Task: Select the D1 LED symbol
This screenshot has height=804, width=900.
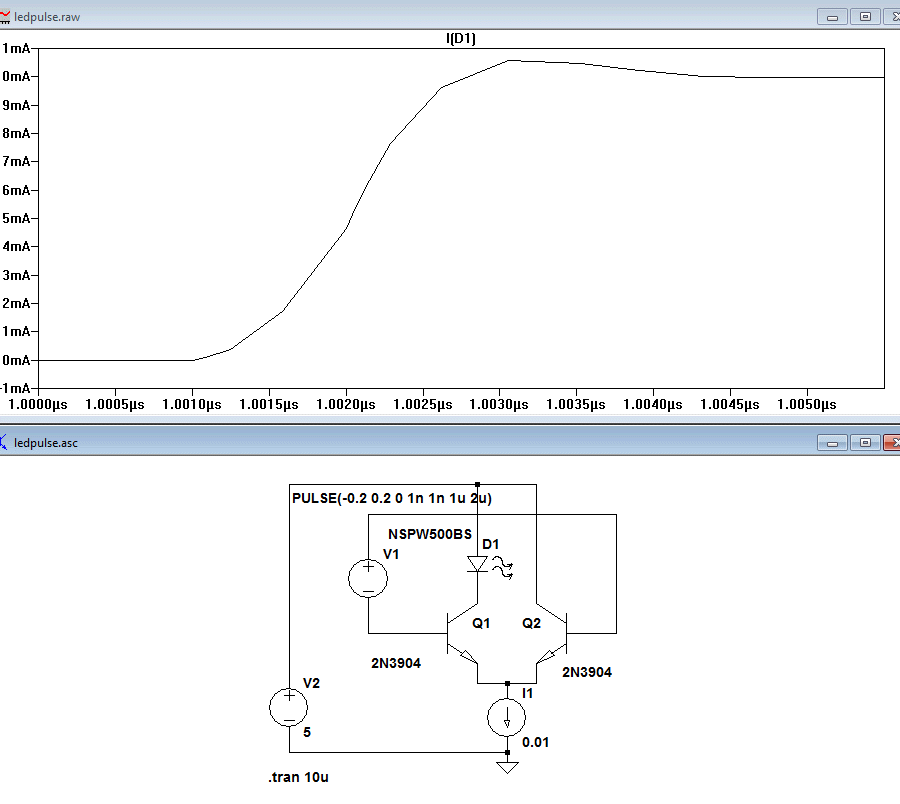Action: [x=478, y=564]
